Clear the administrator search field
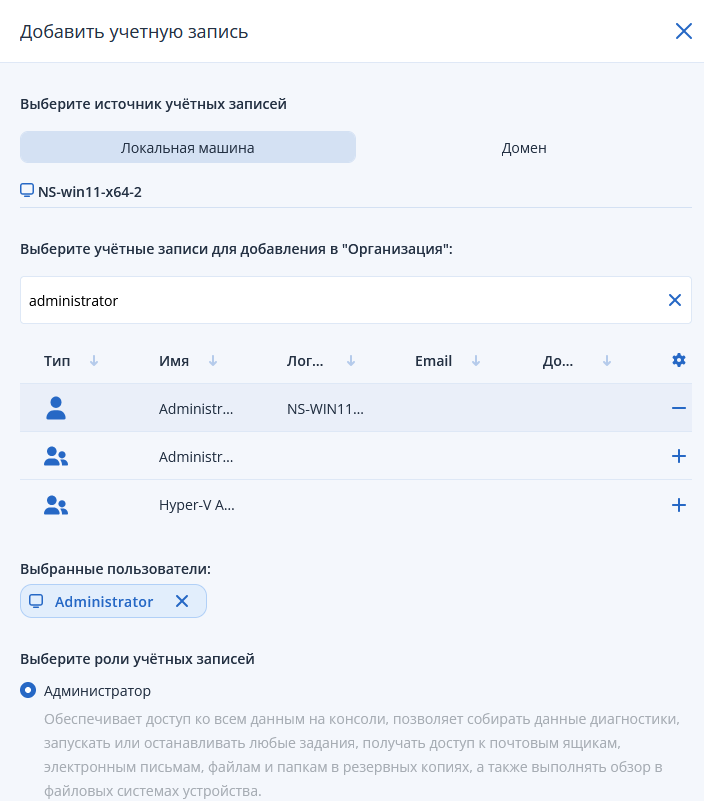Image resolution: width=704 pixels, height=801 pixels. pos(675,300)
